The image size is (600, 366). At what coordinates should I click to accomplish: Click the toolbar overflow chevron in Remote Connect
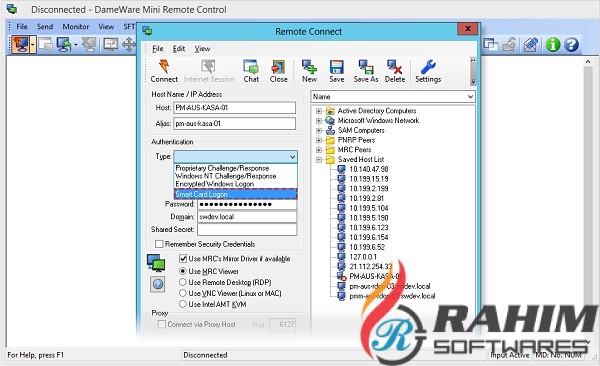(x=473, y=60)
